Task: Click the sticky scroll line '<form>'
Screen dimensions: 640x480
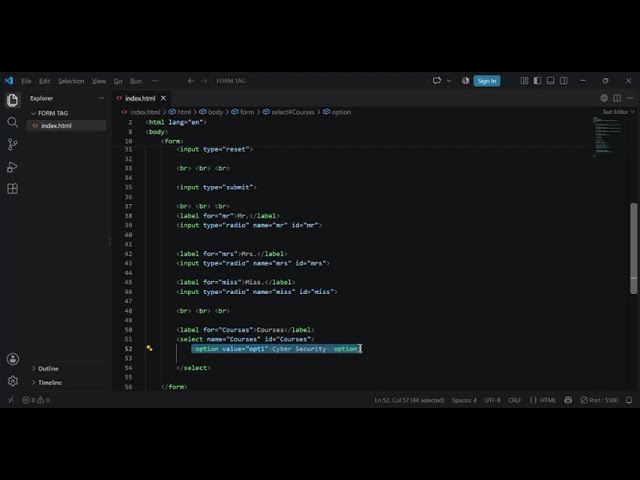Action: coord(172,141)
